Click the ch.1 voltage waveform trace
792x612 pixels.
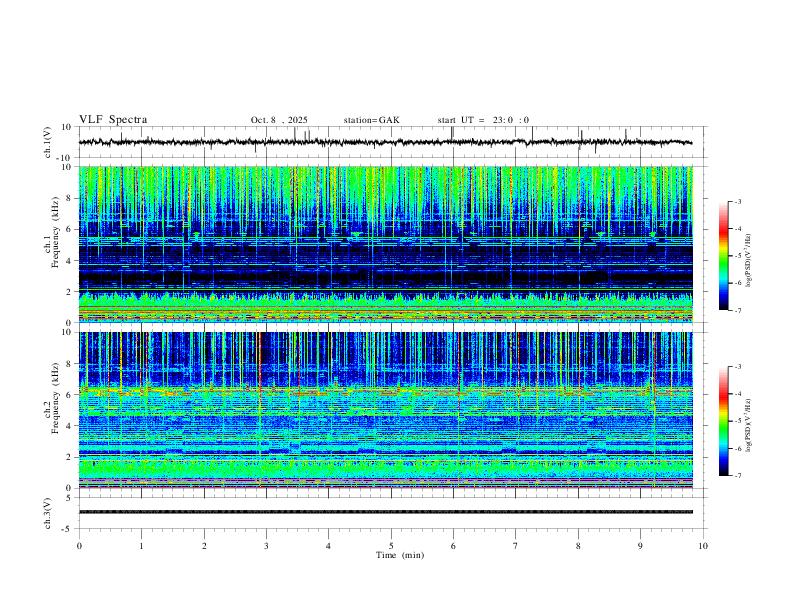click(385, 142)
